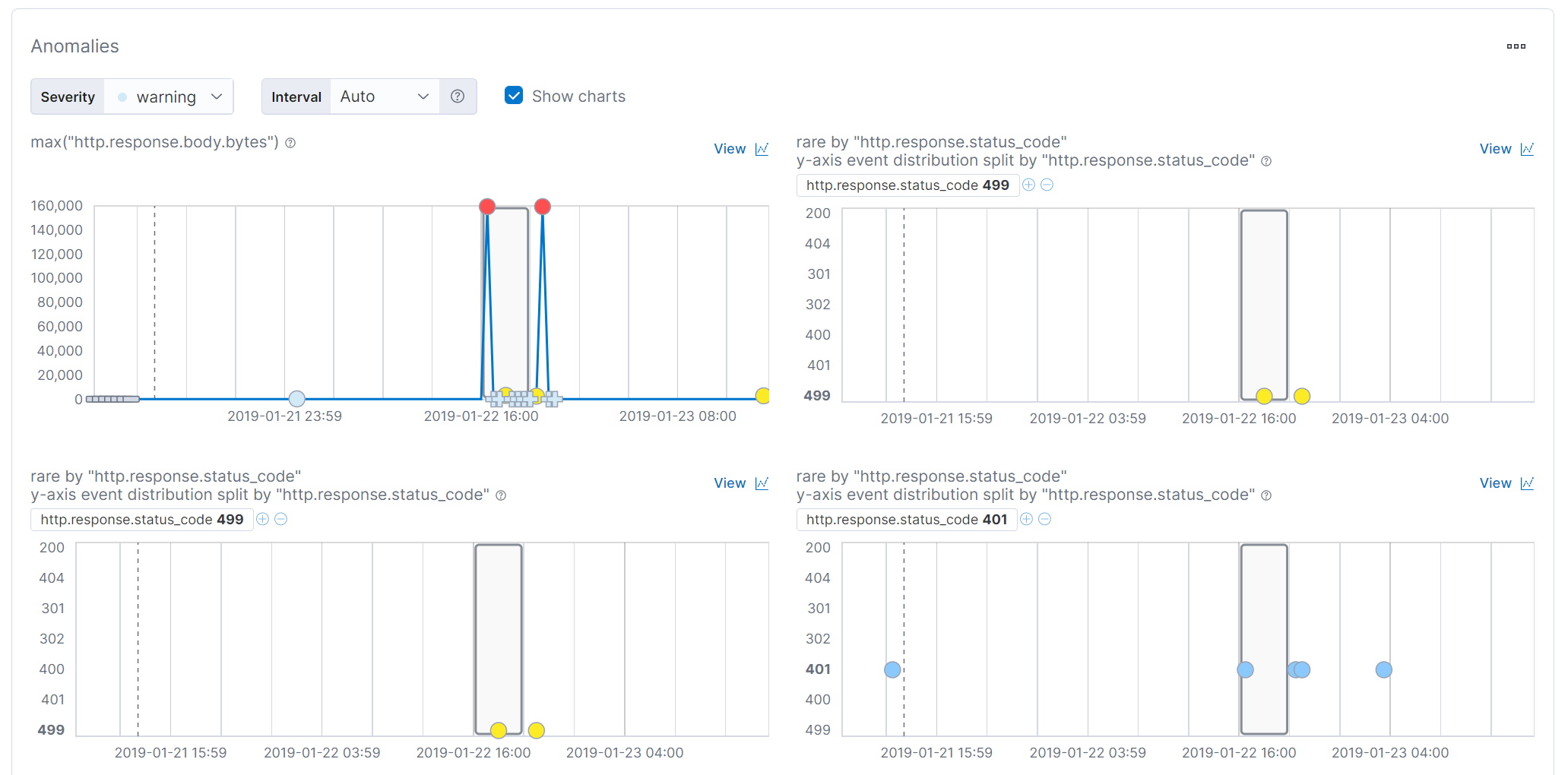
Task: Click the help icon next to max("http.response.body.bytes")
Action: click(x=290, y=142)
